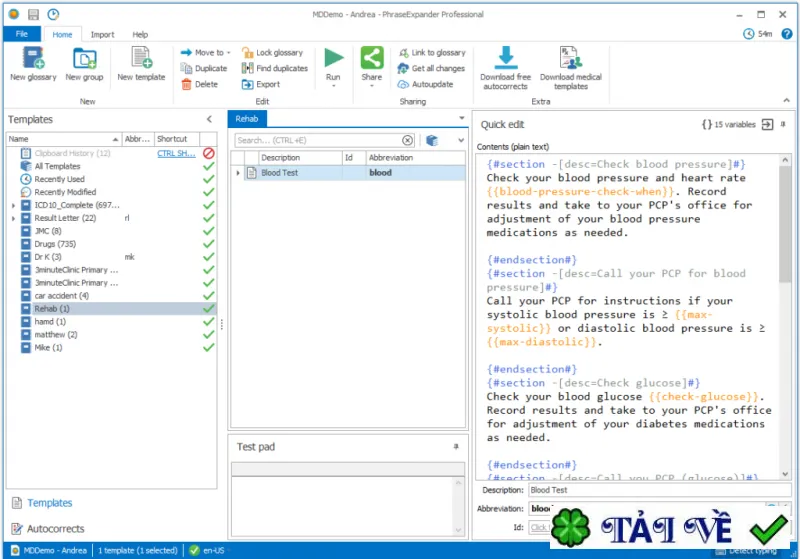Viewport: 800px width, 559px height.
Task: Click the clock icon in title bar
Action: (53, 14)
